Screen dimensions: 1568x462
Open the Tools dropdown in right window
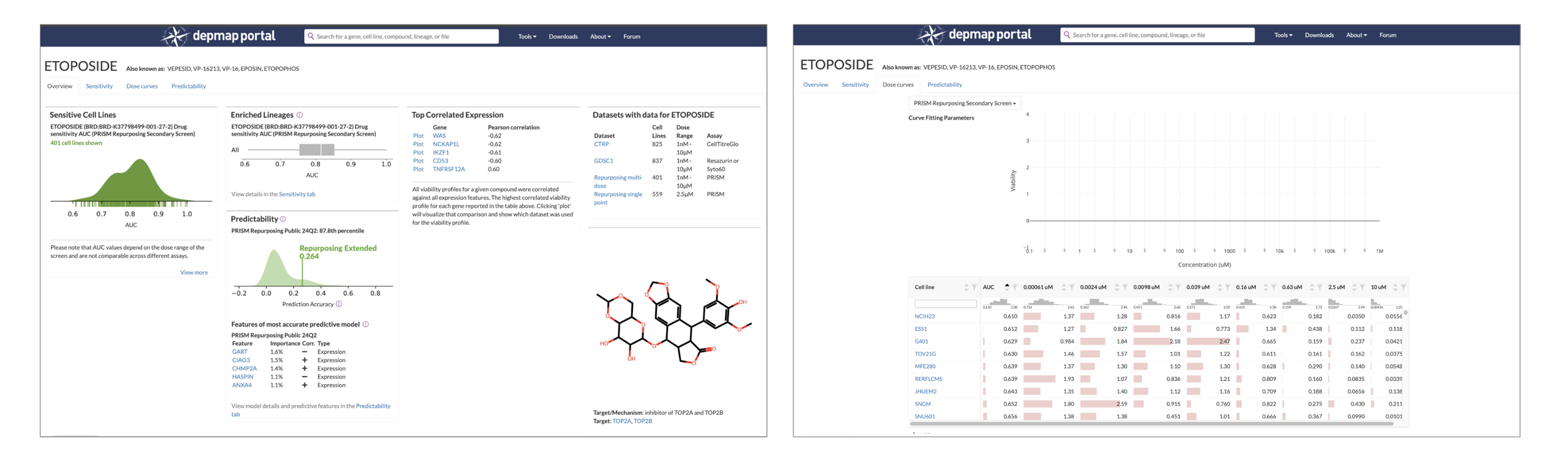(1283, 35)
